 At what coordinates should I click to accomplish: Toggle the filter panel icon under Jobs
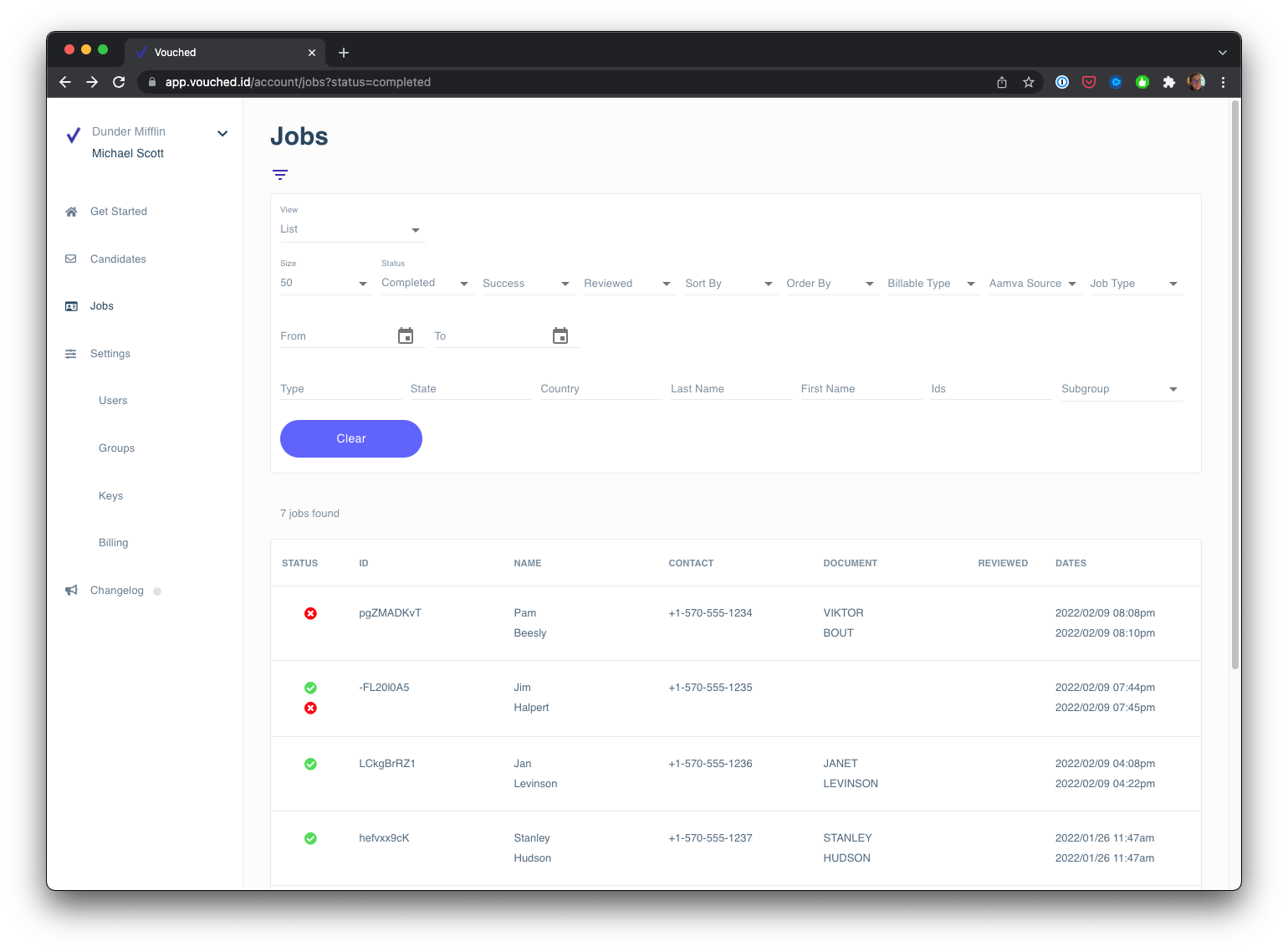(x=280, y=175)
